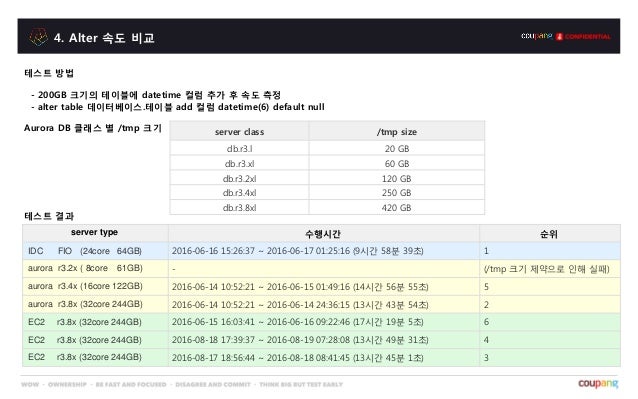Select the db.r3.8xl server class cell

(x=239, y=207)
